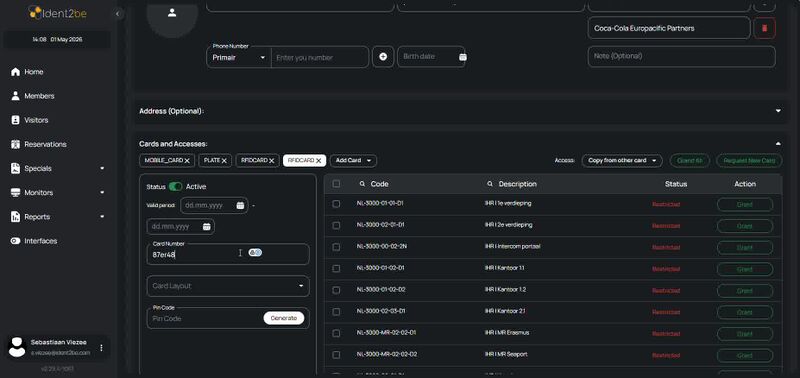
Task: Toggle the card Status Active switch
Action: tap(176, 187)
